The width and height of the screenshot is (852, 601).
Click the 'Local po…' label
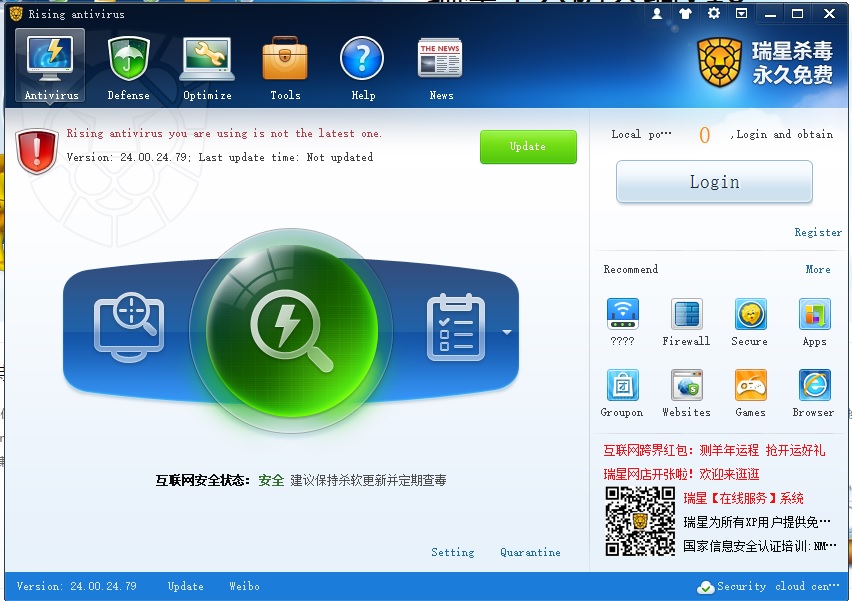tap(641, 134)
